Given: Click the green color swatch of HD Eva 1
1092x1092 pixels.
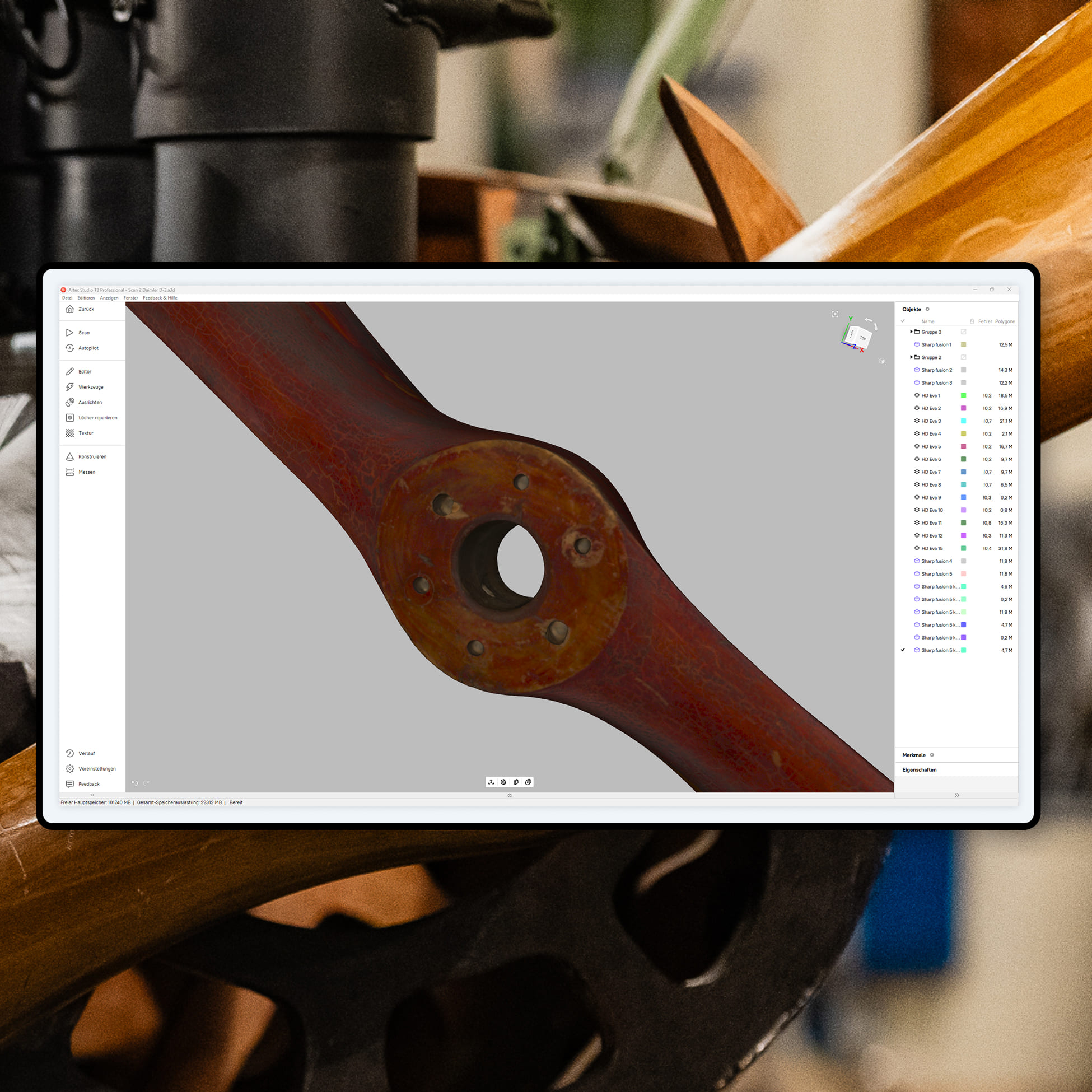Looking at the screenshot, I should (x=964, y=395).
